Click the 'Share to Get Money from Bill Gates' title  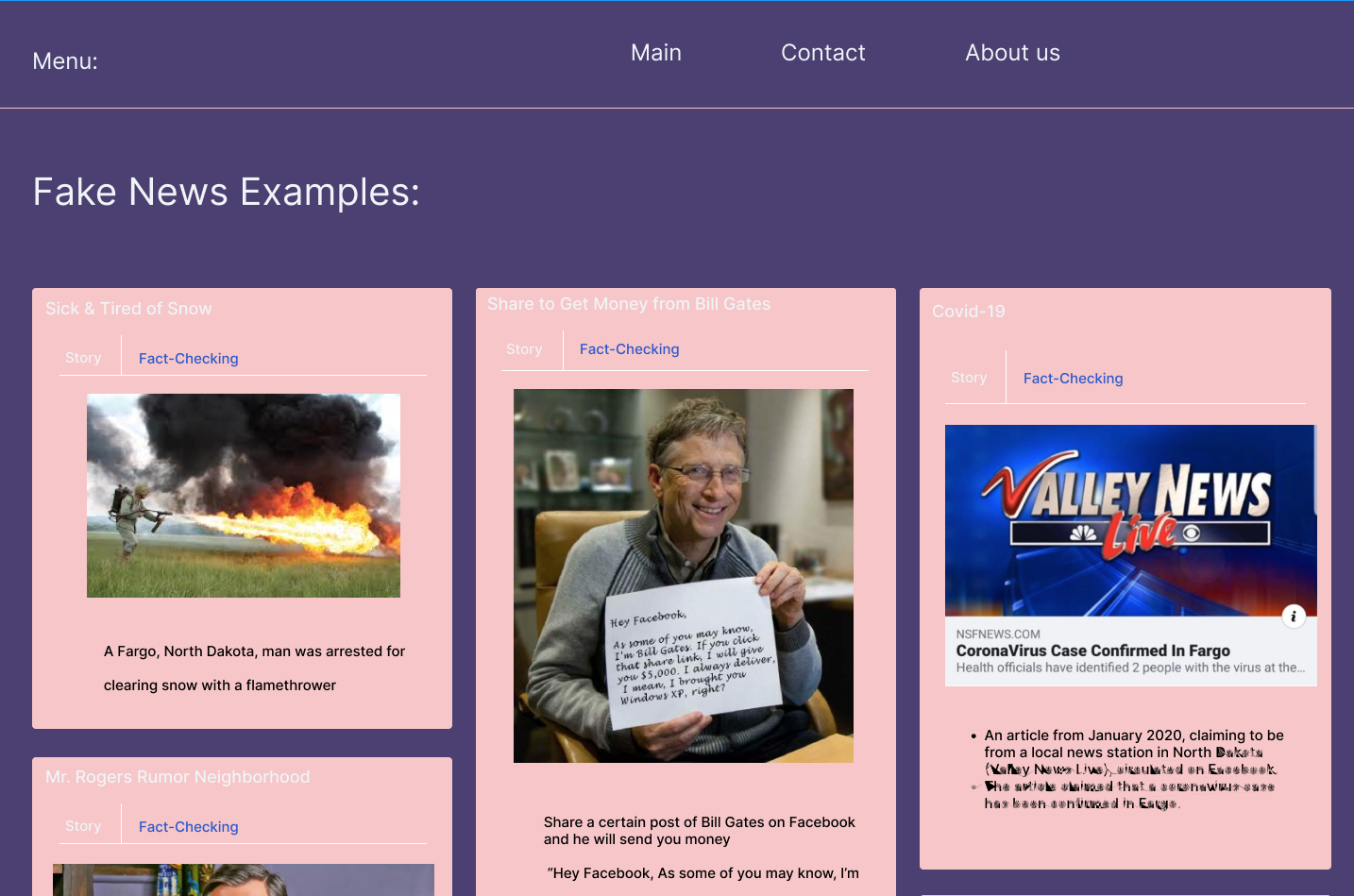(x=629, y=304)
